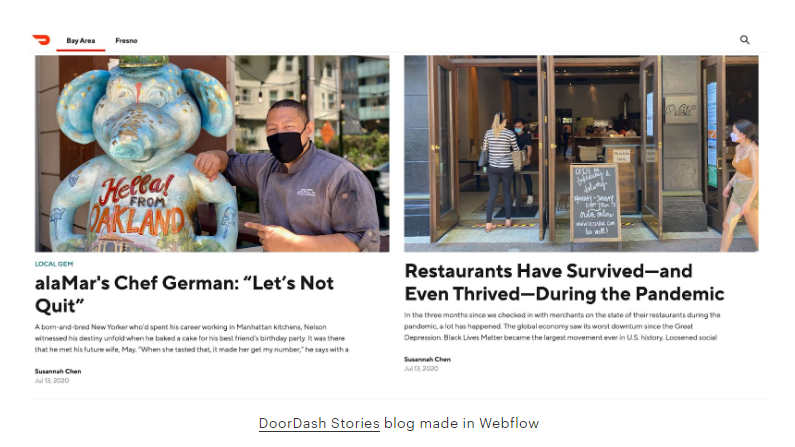Screen dimensions: 795x447
Task: Click the chalkboard sign in storefront photo
Action: tap(595, 202)
